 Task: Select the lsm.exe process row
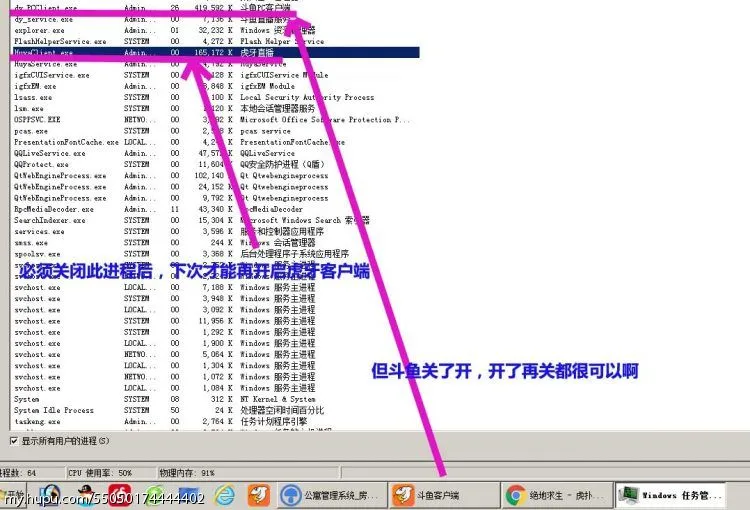coord(215,109)
